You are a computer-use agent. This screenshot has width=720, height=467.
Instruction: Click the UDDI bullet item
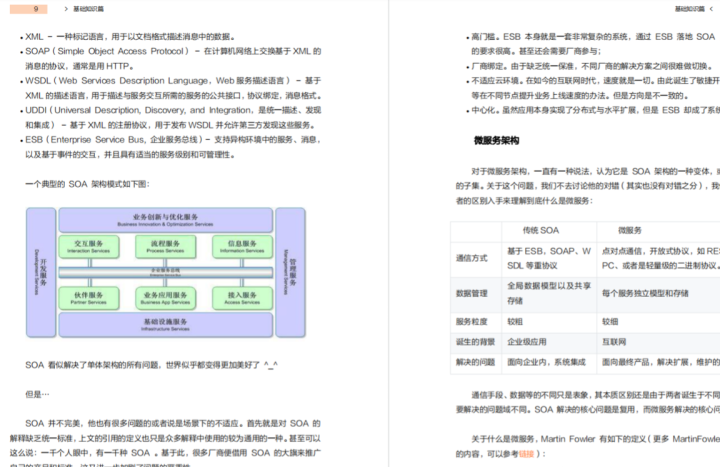[171, 117]
